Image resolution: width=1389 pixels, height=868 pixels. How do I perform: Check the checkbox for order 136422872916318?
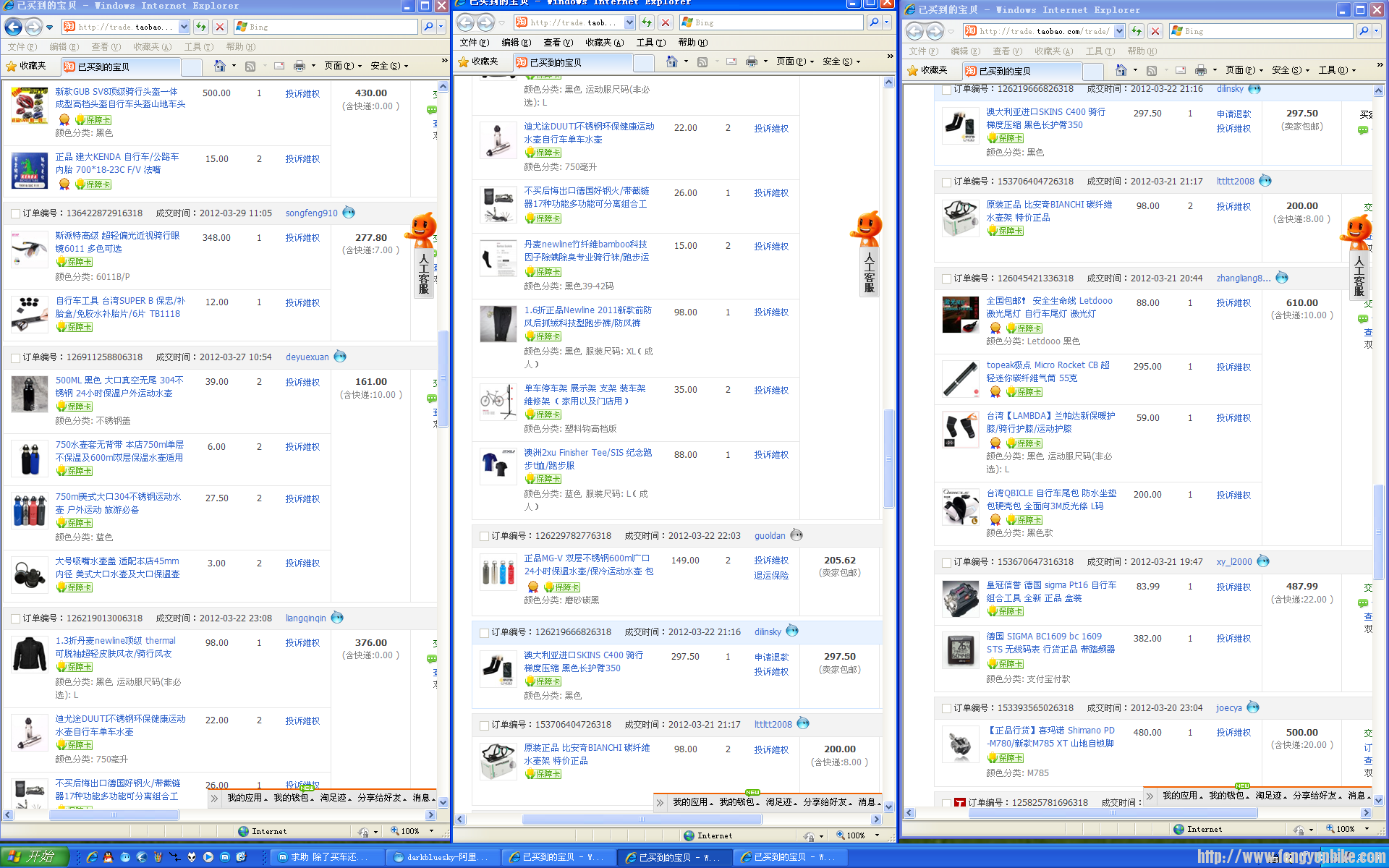point(16,213)
